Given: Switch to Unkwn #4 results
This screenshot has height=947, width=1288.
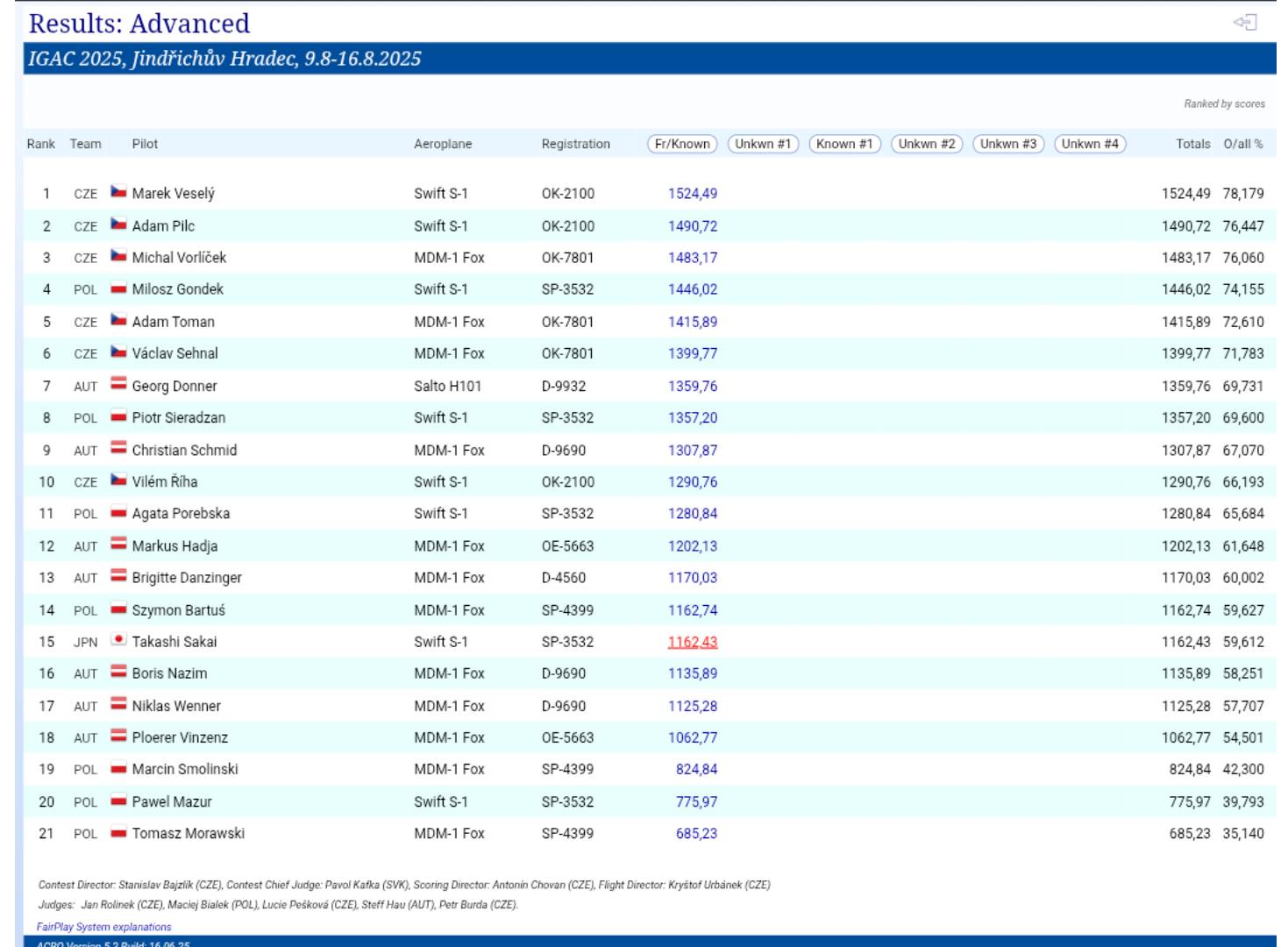Looking at the screenshot, I should 1090,144.
